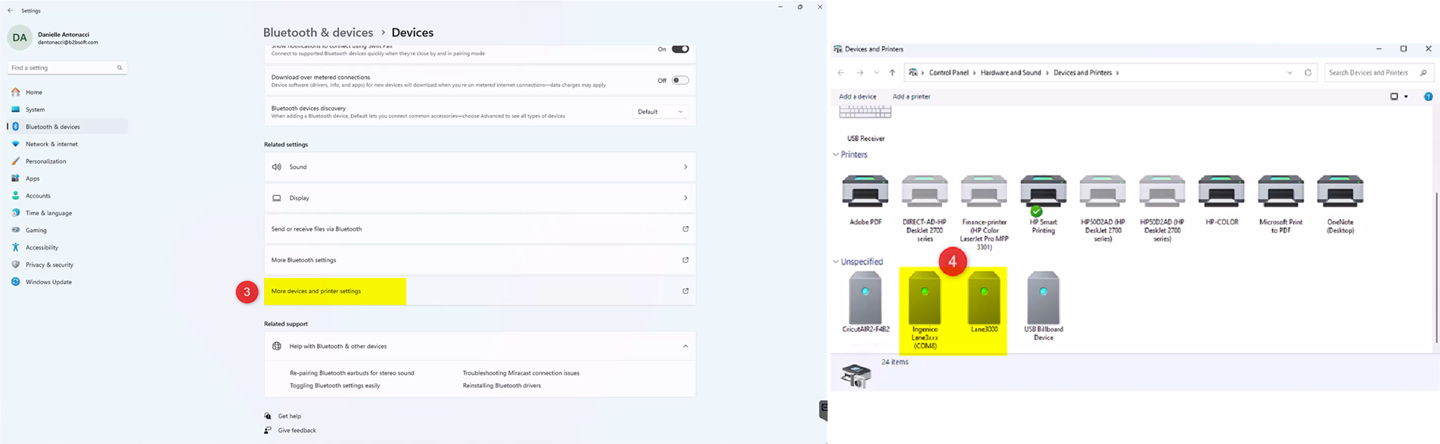Click the help icon in Devices and Printers
The image size is (1440, 444).
pyautogui.click(x=1428, y=96)
